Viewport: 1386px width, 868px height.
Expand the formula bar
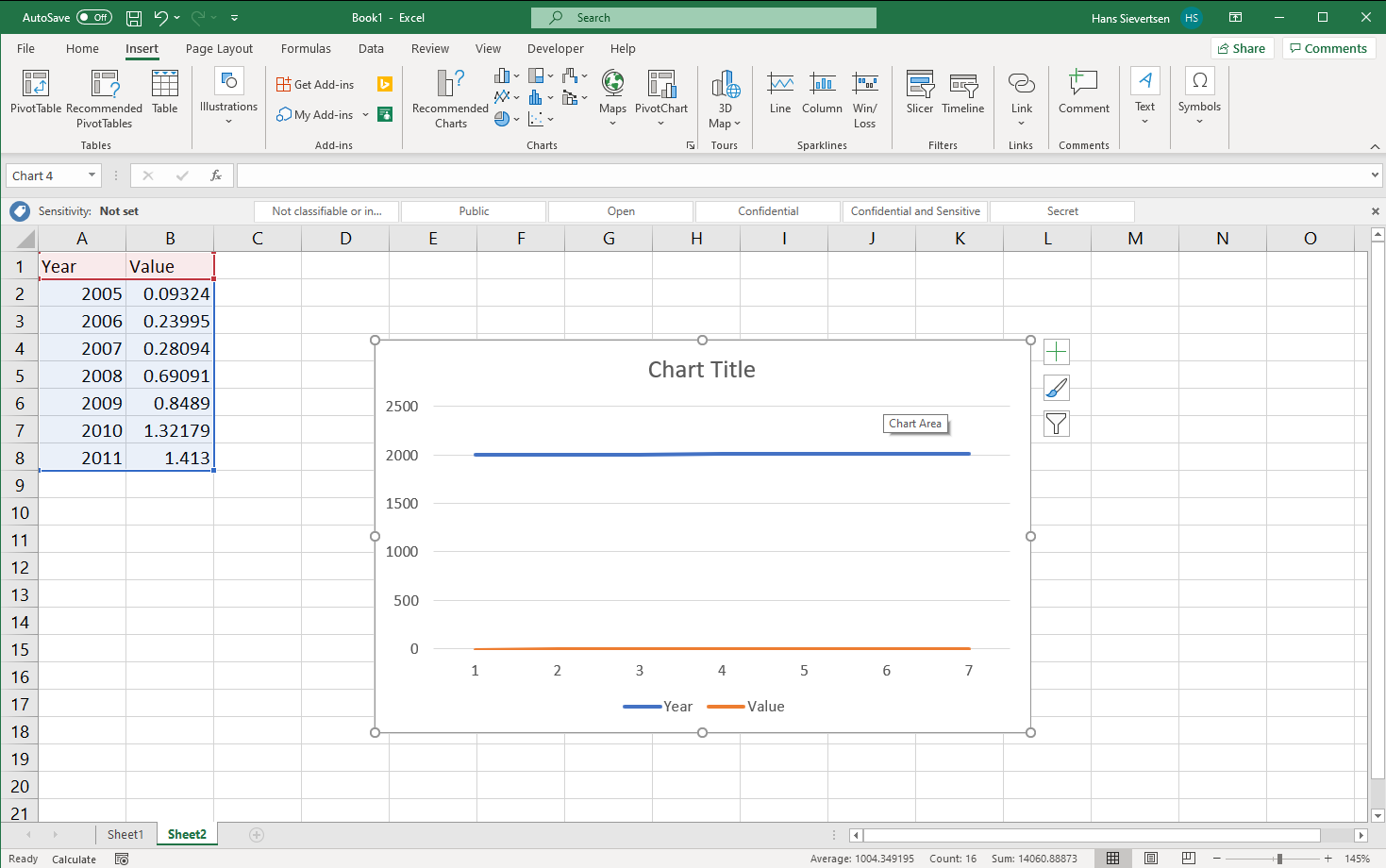point(1375,175)
